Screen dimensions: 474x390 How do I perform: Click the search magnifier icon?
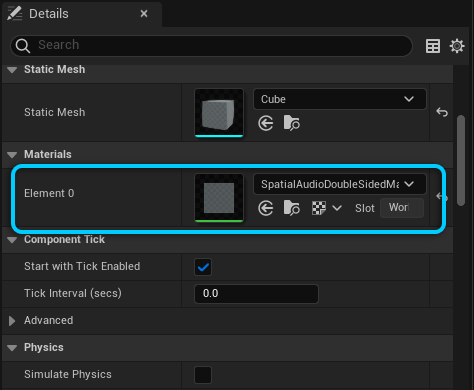click(x=23, y=46)
